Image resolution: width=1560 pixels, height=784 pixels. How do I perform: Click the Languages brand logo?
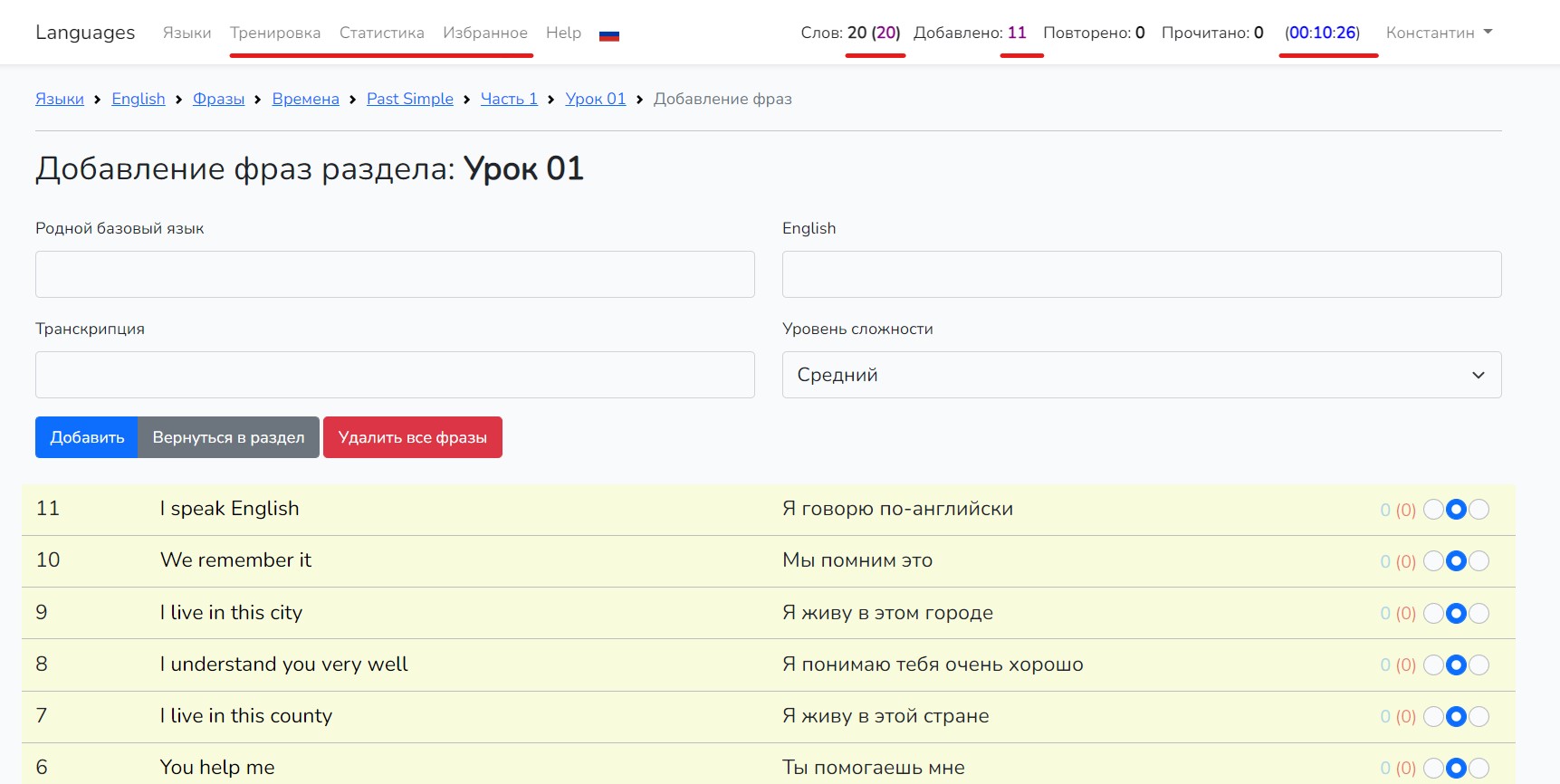85,33
